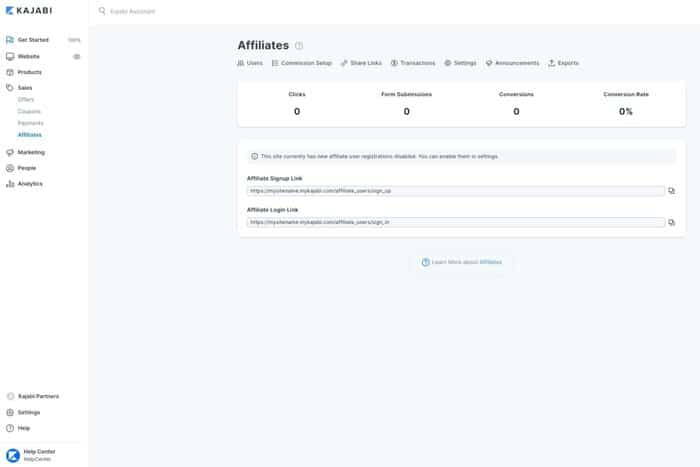Click the Marketing megaphone icon

coord(10,152)
